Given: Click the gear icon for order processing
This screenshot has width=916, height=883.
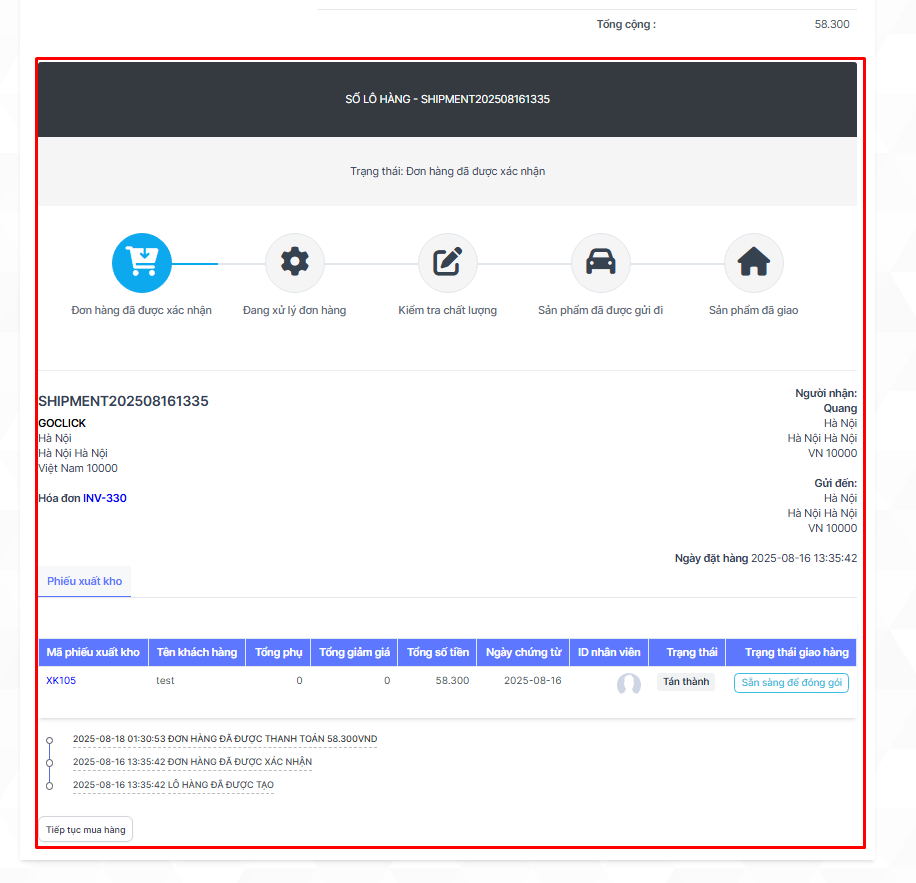Looking at the screenshot, I should (295, 263).
